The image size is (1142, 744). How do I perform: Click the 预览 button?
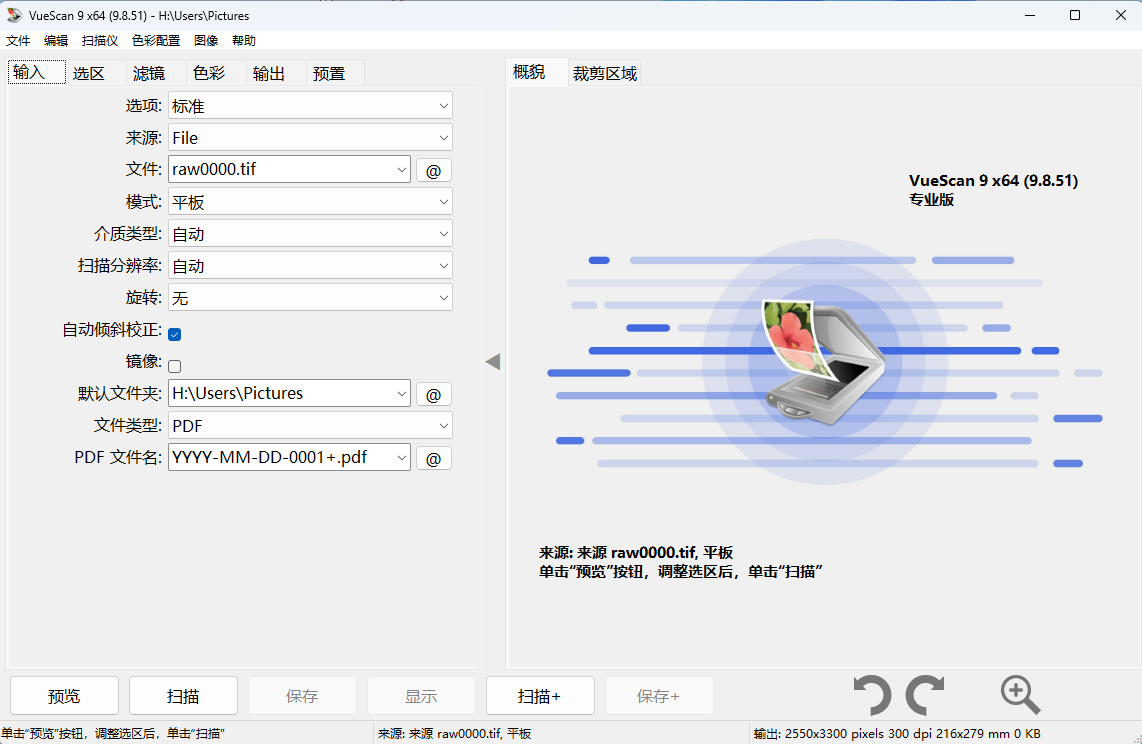[x=64, y=696]
